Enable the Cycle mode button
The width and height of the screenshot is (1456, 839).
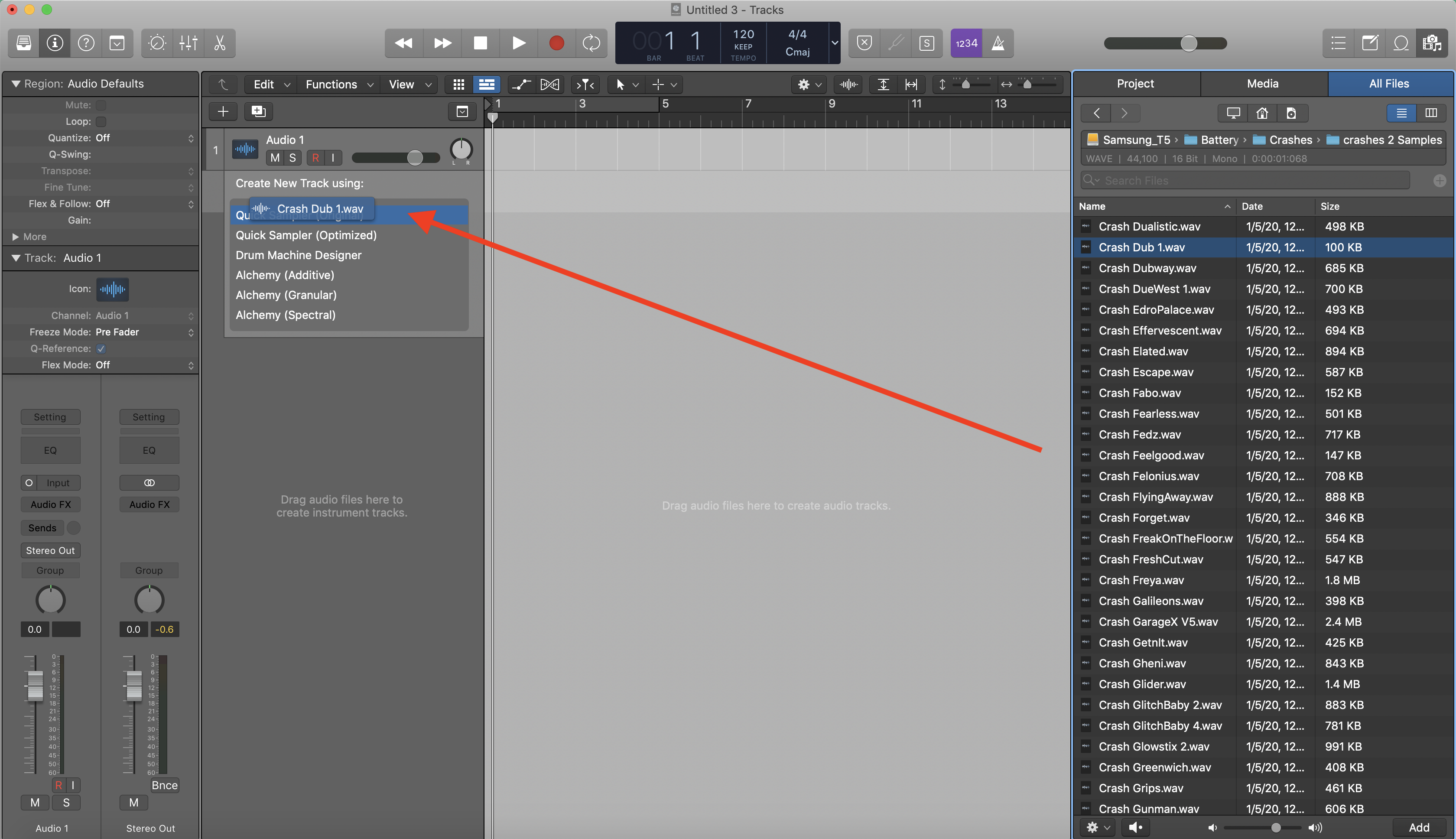coord(591,42)
